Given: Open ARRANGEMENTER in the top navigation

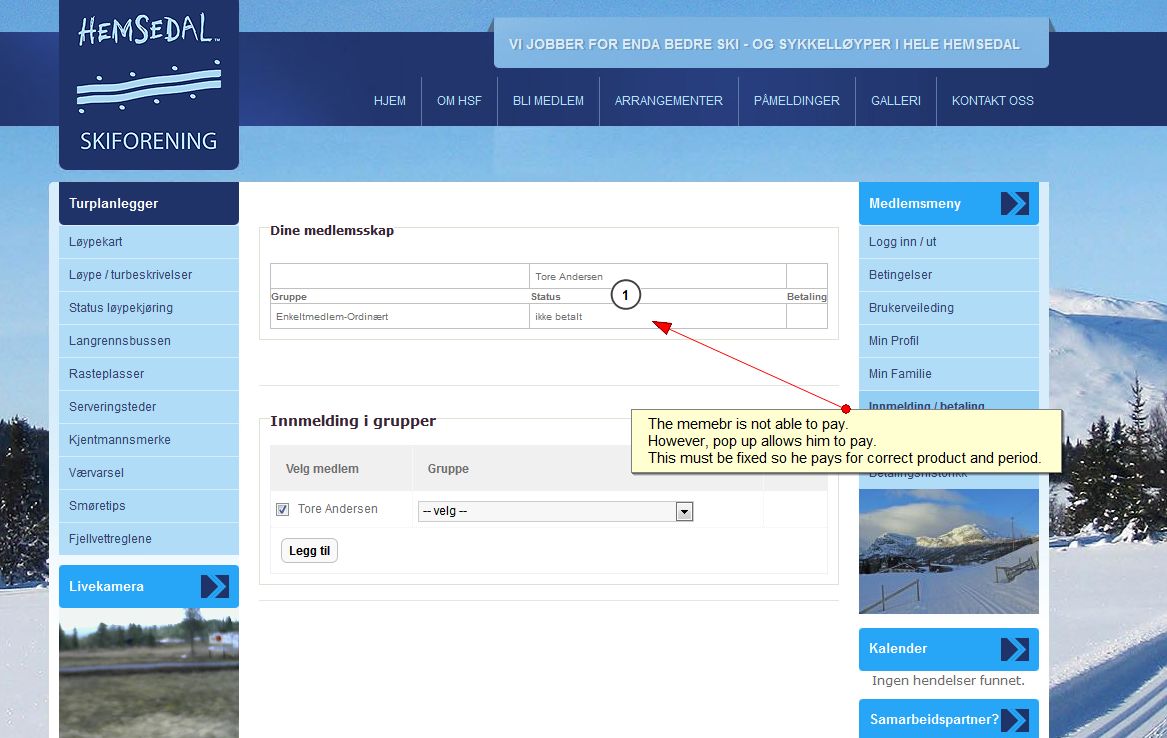Looking at the screenshot, I should [668, 100].
